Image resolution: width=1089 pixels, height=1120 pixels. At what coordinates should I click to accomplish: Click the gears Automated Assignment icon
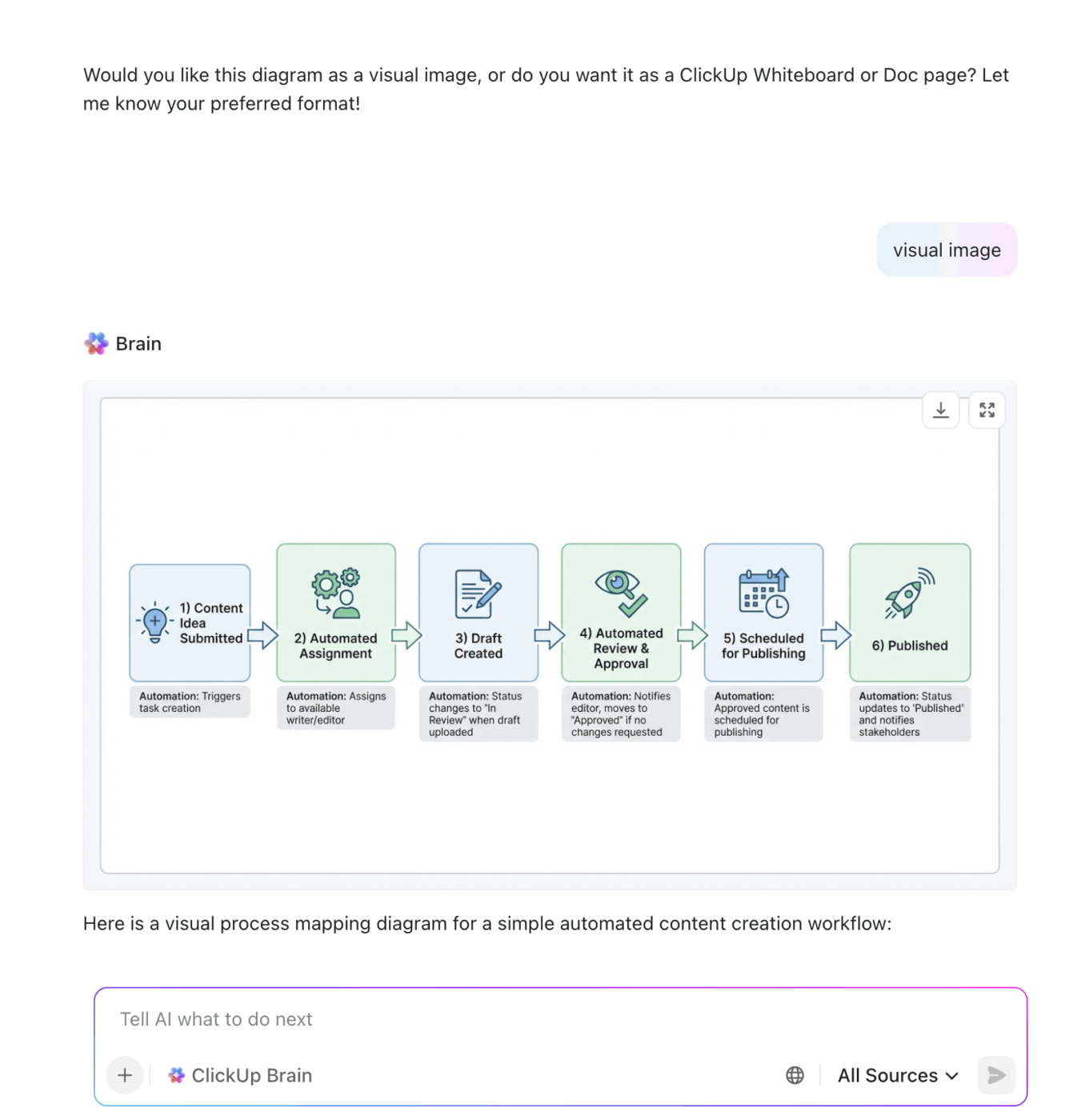point(336,594)
